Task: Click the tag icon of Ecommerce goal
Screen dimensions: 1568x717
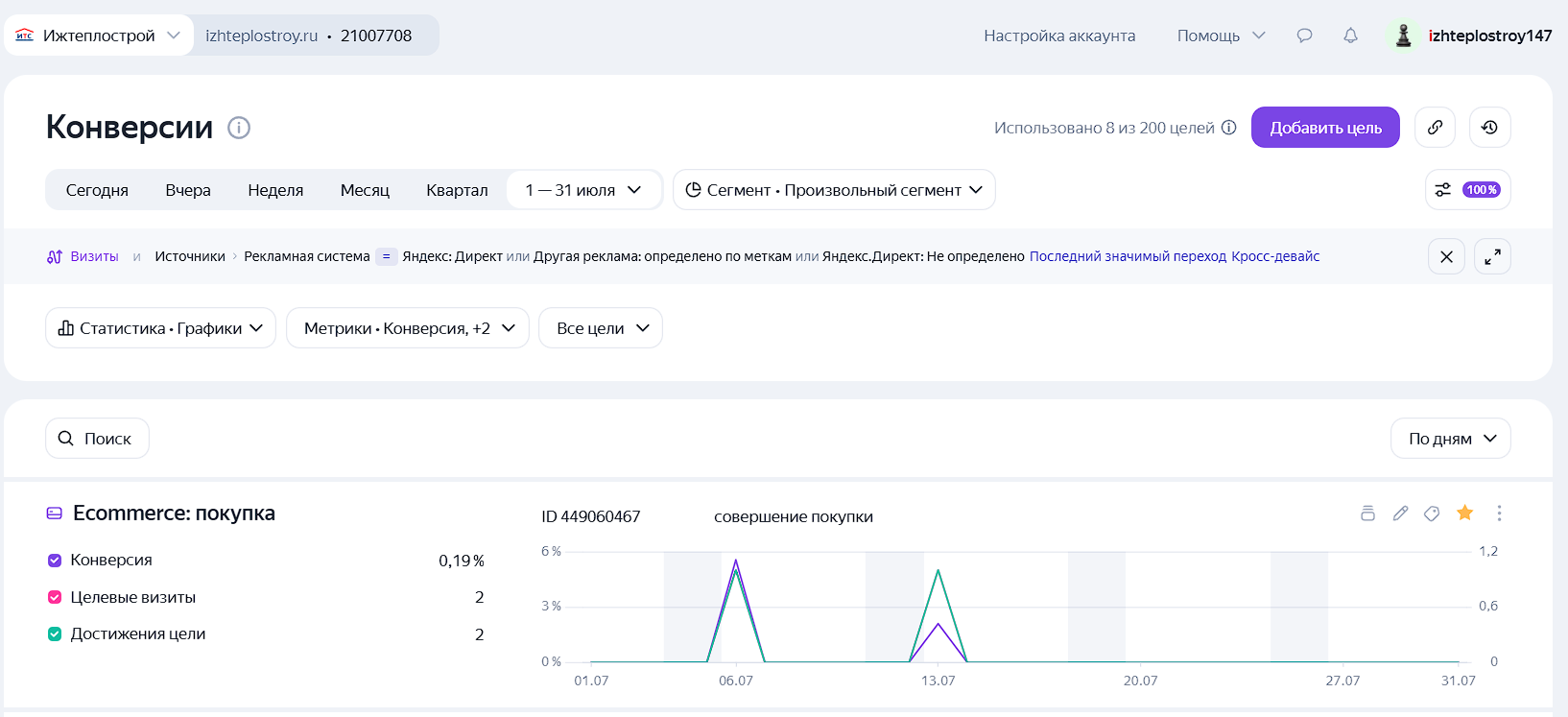Action: click(x=1432, y=514)
